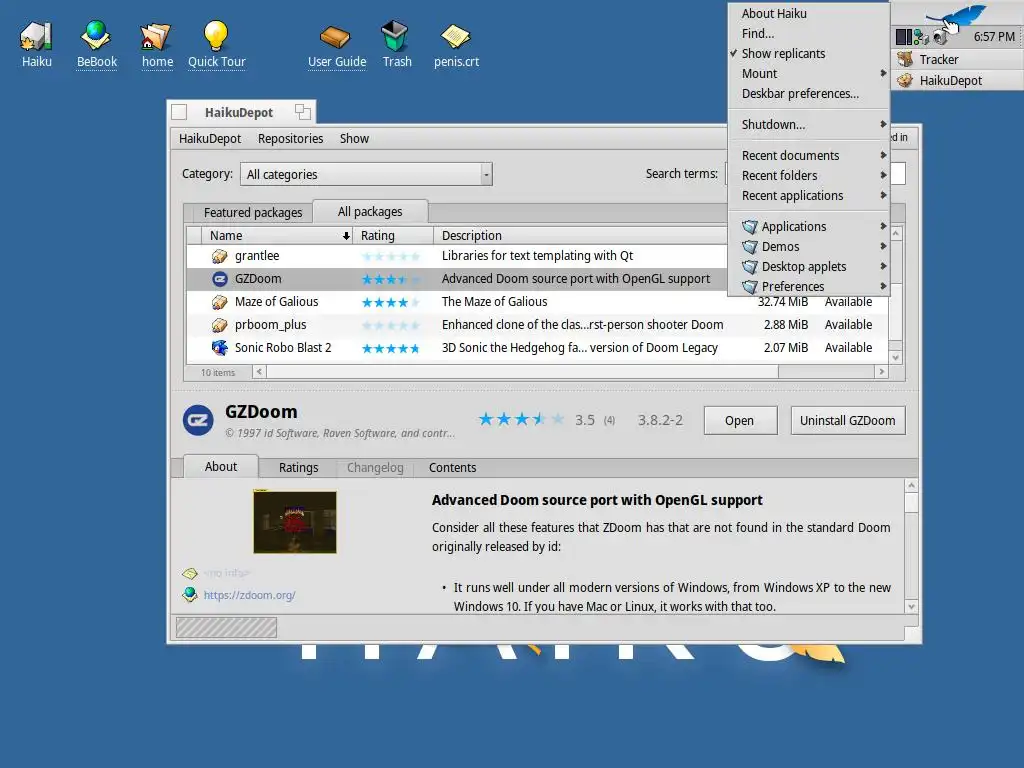Click the bottom progress bar

coord(226,628)
